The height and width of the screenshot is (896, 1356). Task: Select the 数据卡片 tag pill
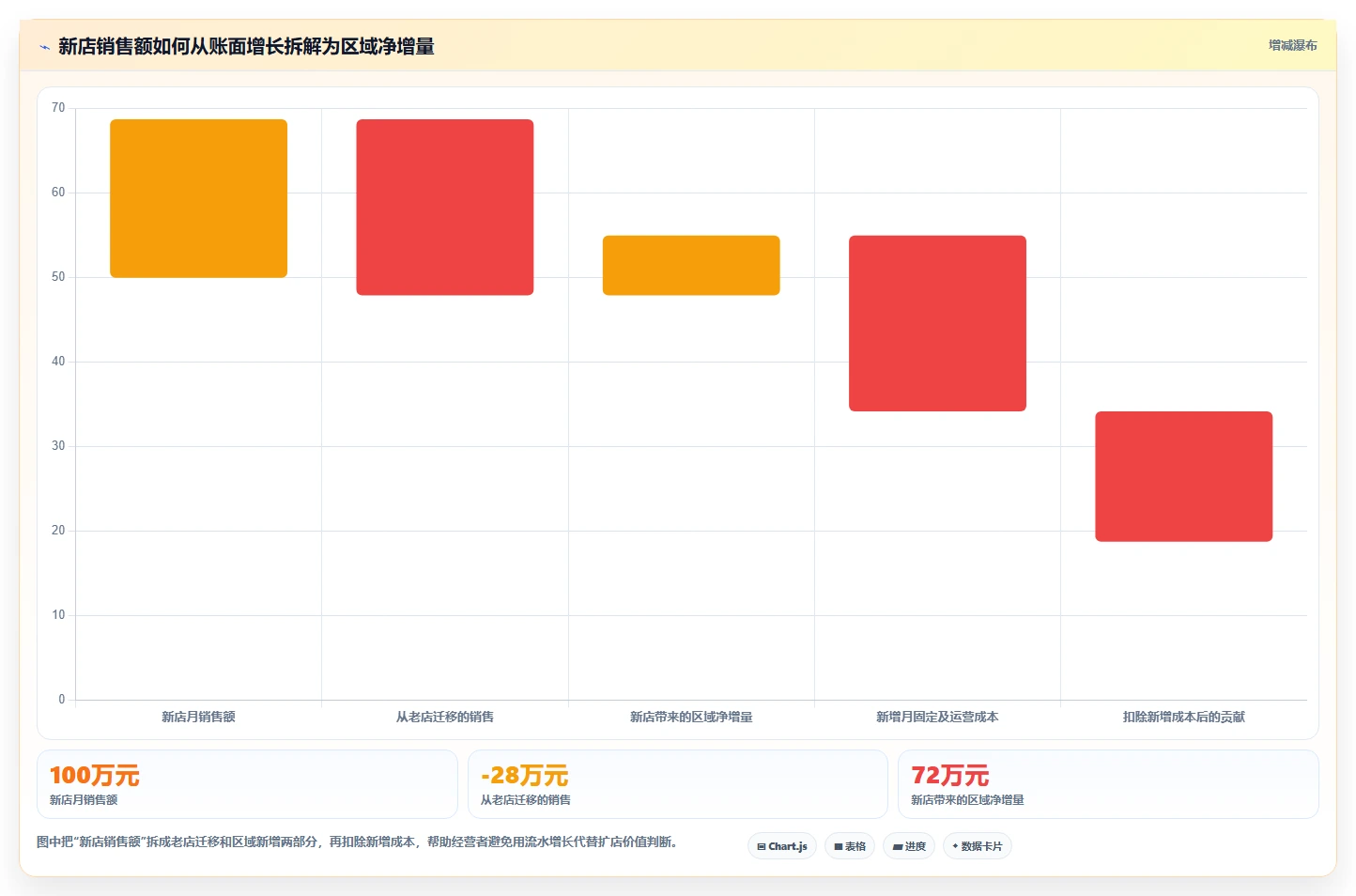(978, 846)
